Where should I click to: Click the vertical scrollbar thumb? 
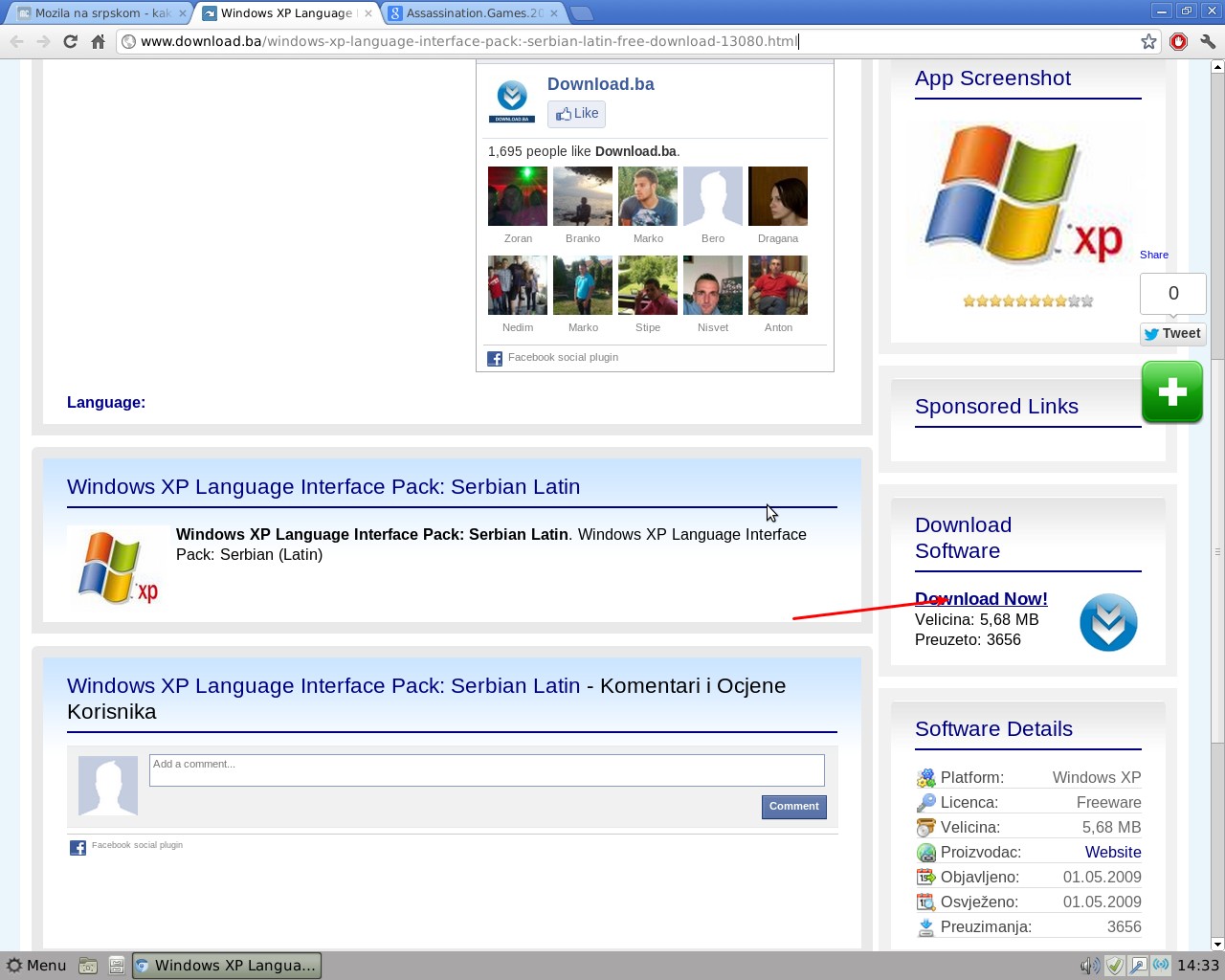[x=1217, y=550]
